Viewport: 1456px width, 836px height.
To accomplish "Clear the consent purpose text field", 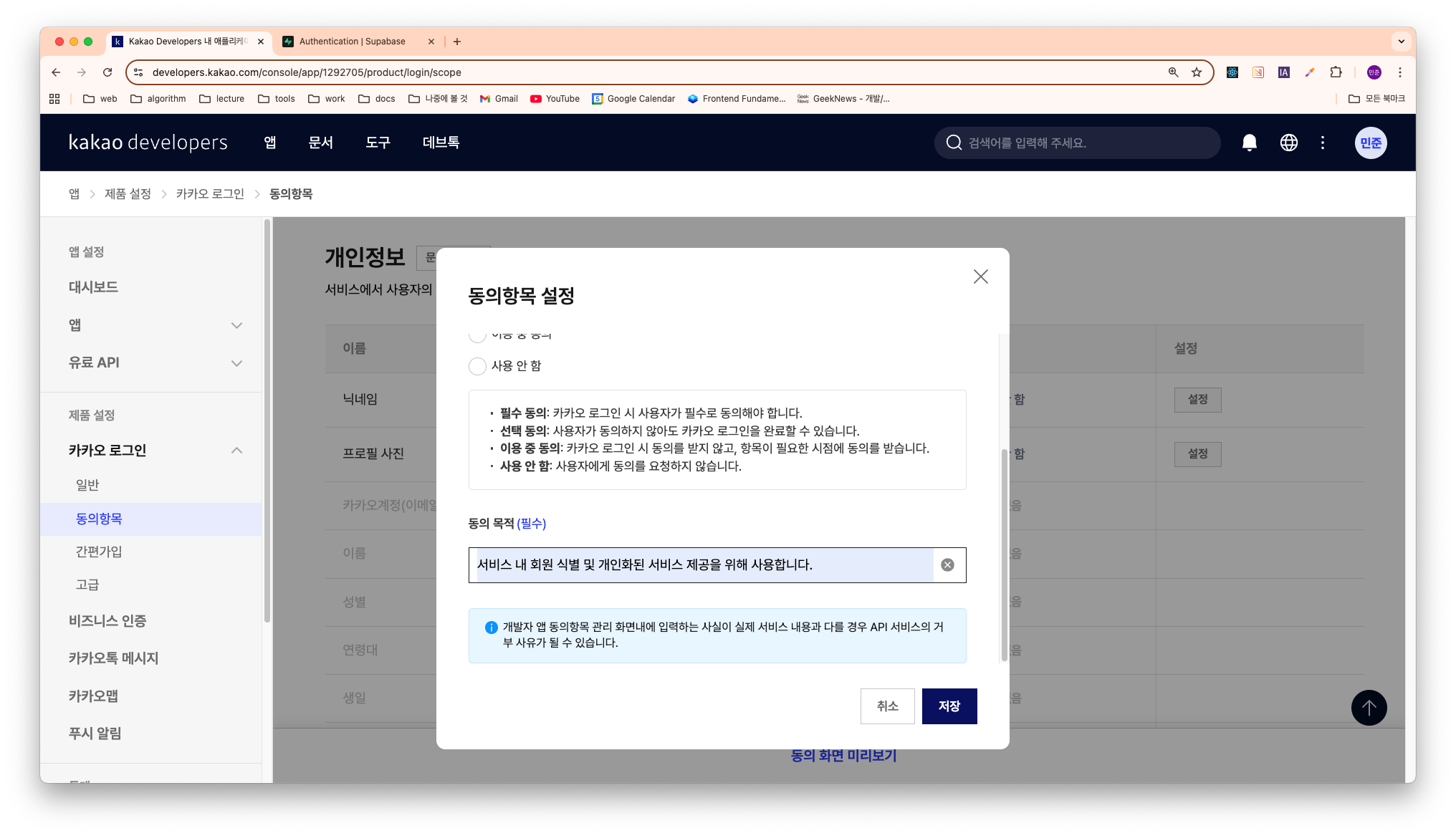I will click(947, 565).
